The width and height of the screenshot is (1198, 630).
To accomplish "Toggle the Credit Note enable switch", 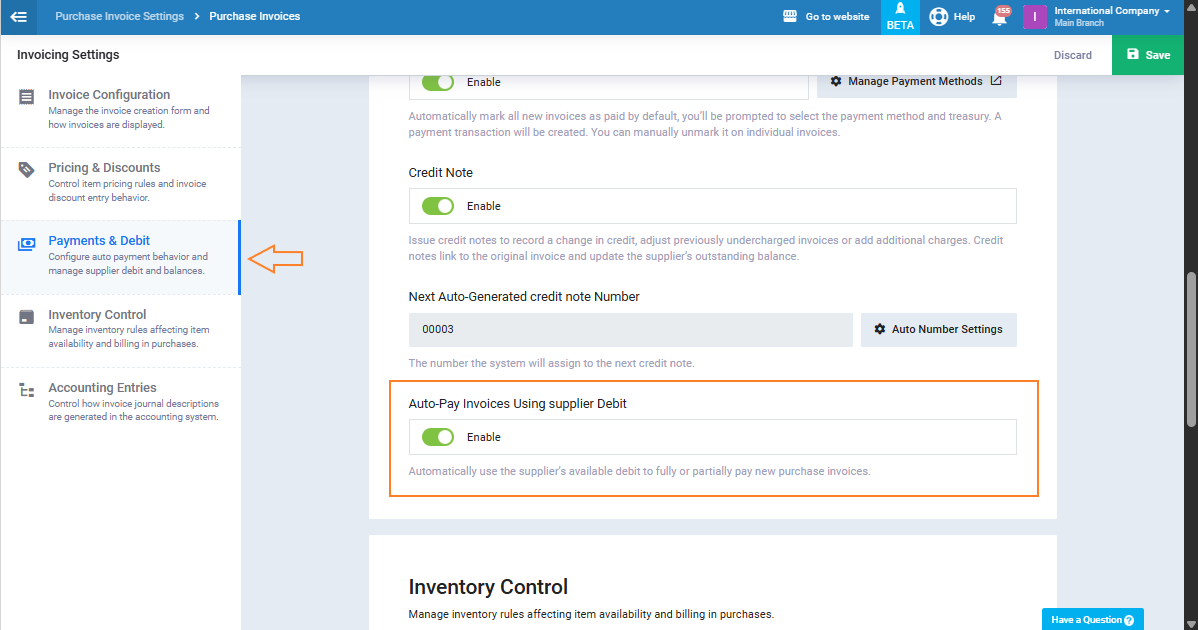I will click(x=438, y=206).
